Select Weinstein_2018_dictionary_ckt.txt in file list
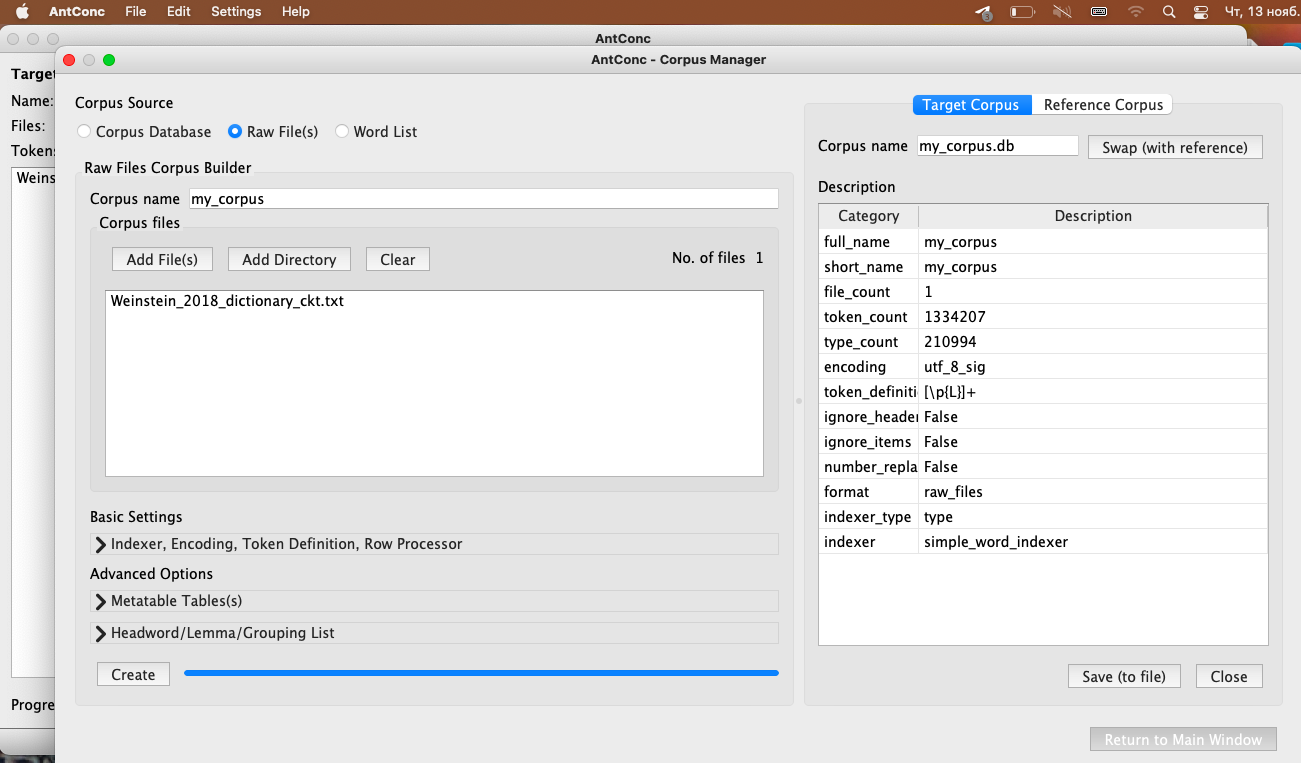 227,300
